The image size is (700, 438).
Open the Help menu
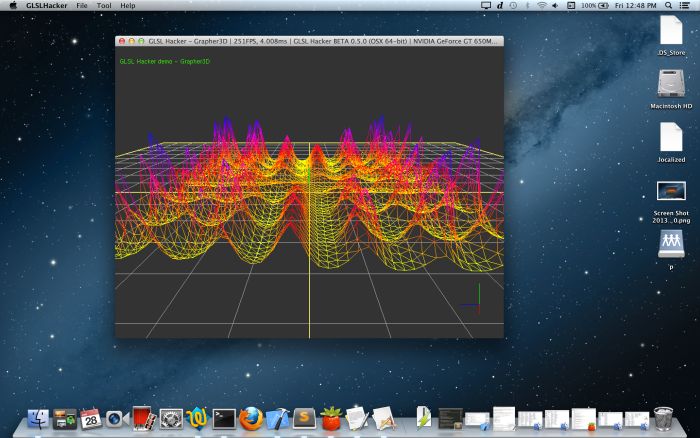128,6
